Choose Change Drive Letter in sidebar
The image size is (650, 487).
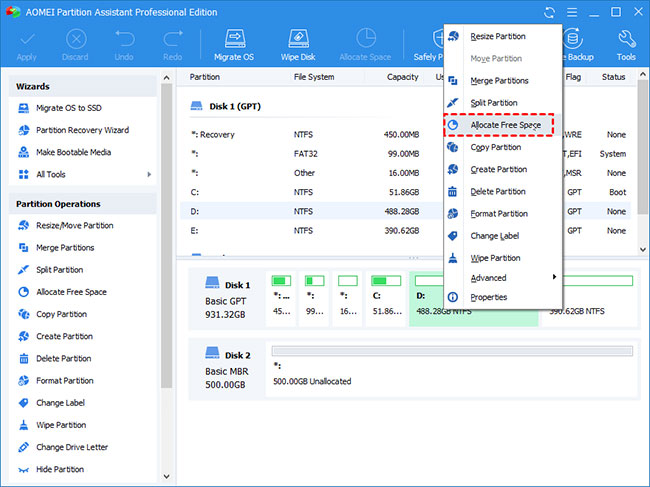(x=72, y=447)
